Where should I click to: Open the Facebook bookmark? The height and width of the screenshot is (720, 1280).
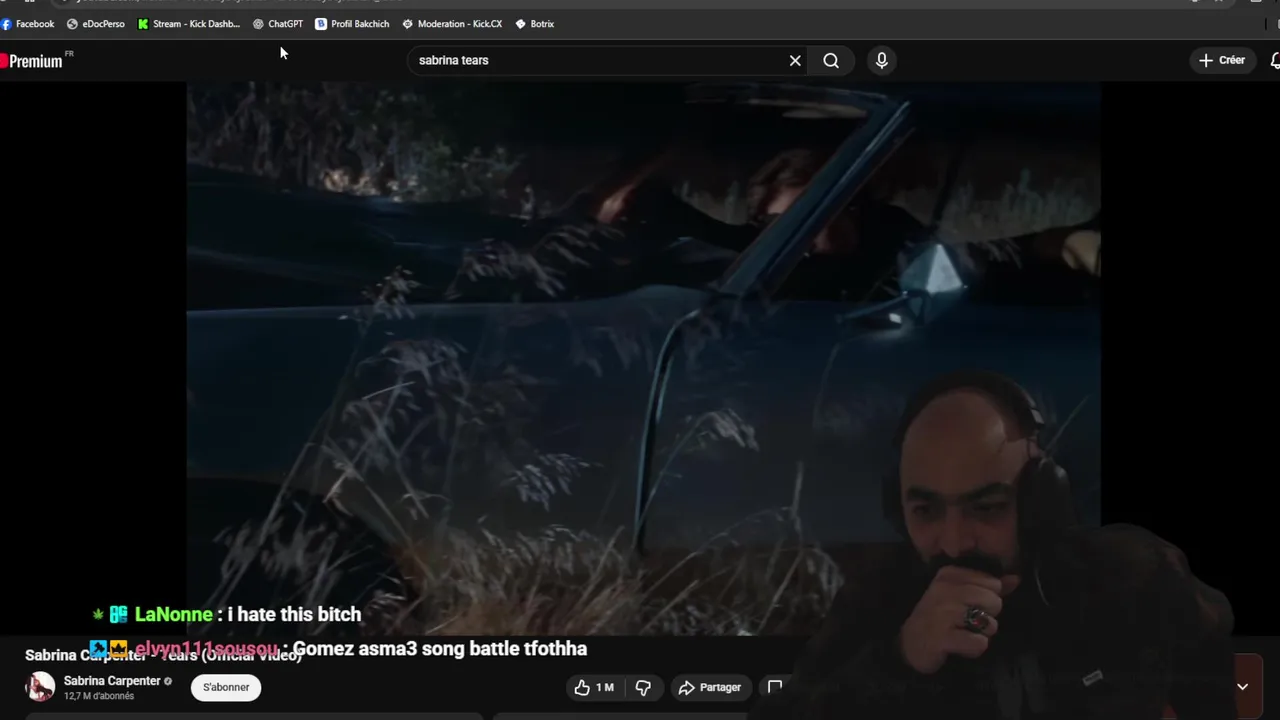pyautogui.click(x=28, y=24)
